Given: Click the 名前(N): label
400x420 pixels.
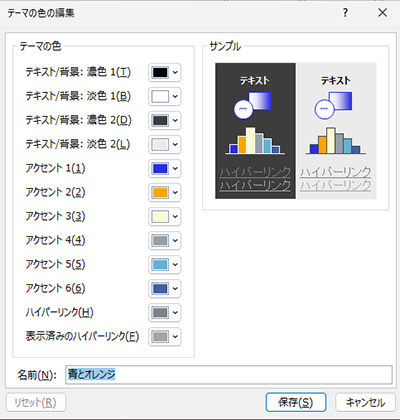Looking at the screenshot, I should [x=37, y=375].
